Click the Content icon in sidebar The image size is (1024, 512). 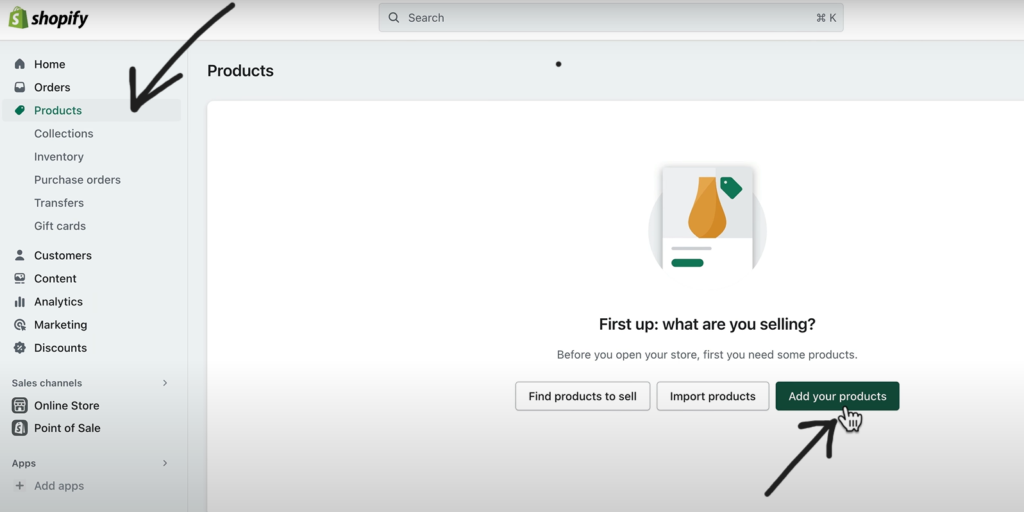pos(20,278)
